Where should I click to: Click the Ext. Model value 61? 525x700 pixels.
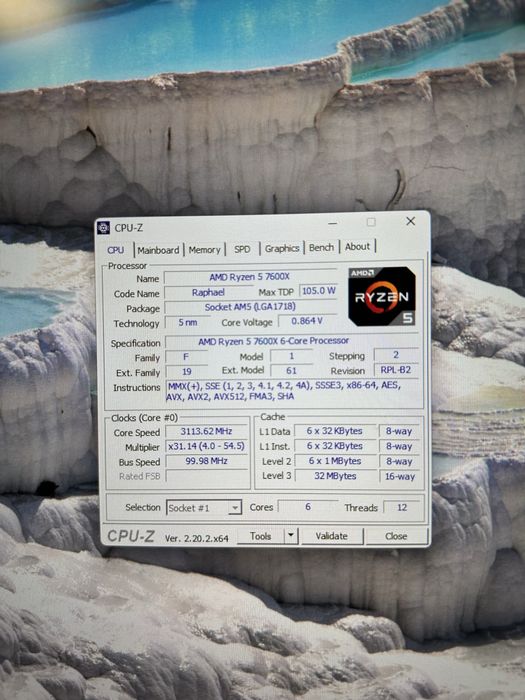tap(292, 371)
